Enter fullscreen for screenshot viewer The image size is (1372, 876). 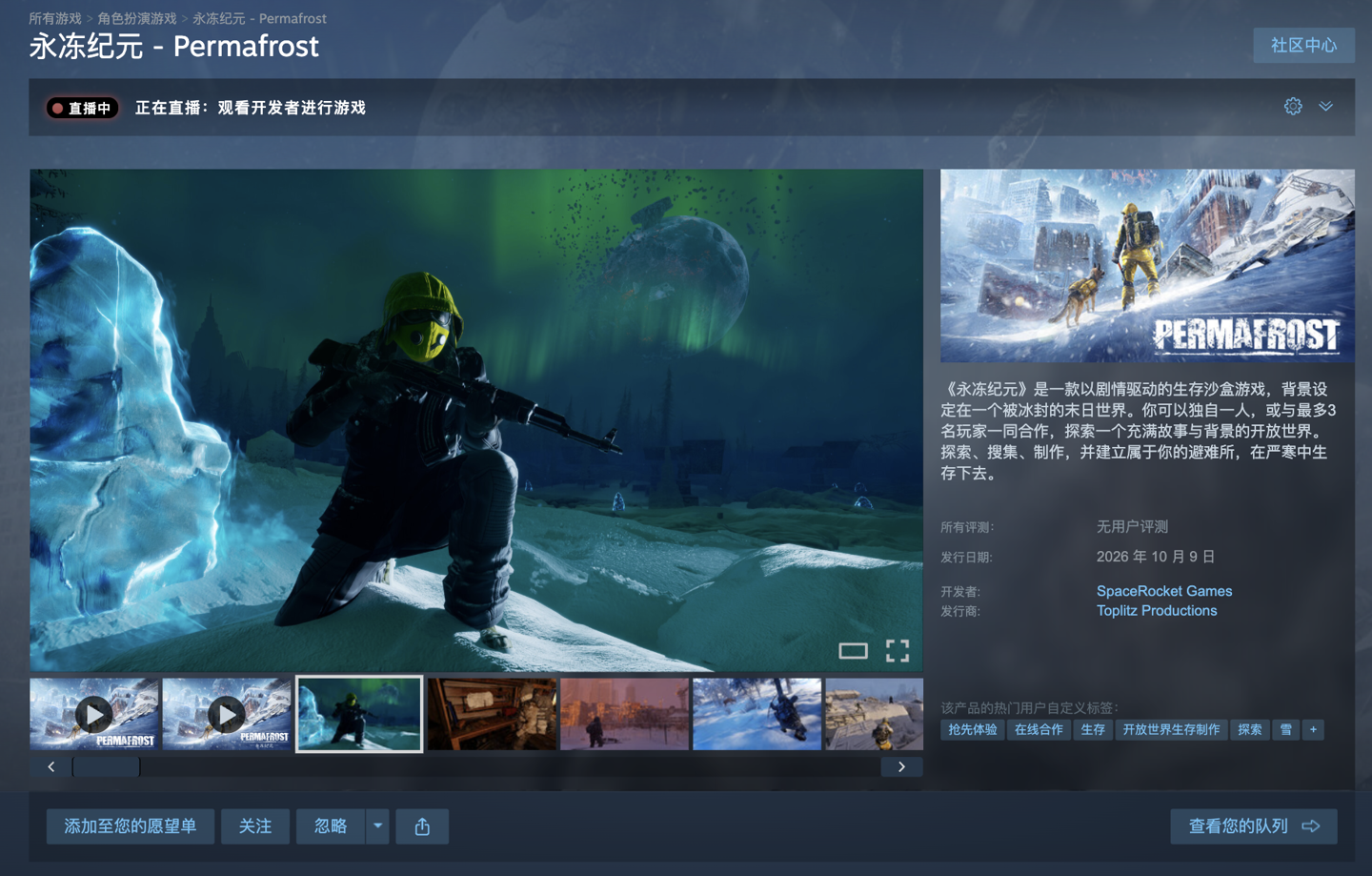point(898,651)
